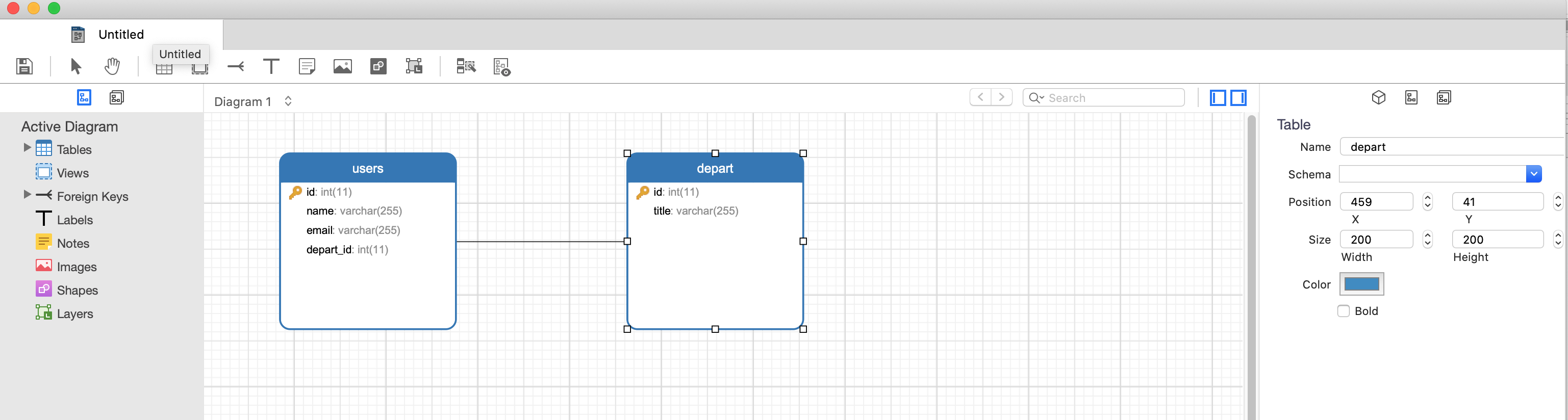This screenshot has height=420, width=1568.
Task: Toggle right properties panel visibility
Action: [x=1238, y=97]
